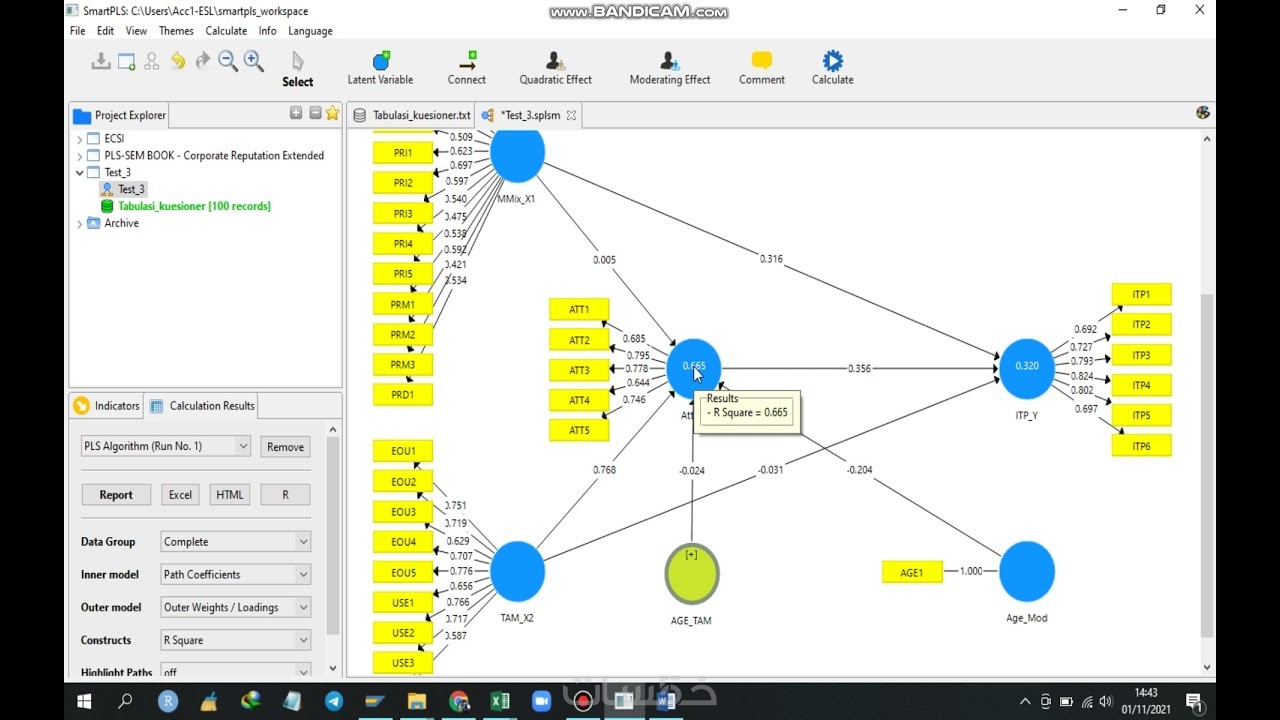Viewport: 1280px width, 720px height.
Task: Collapse the Test_3 project node
Action: click(x=80, y=173)
